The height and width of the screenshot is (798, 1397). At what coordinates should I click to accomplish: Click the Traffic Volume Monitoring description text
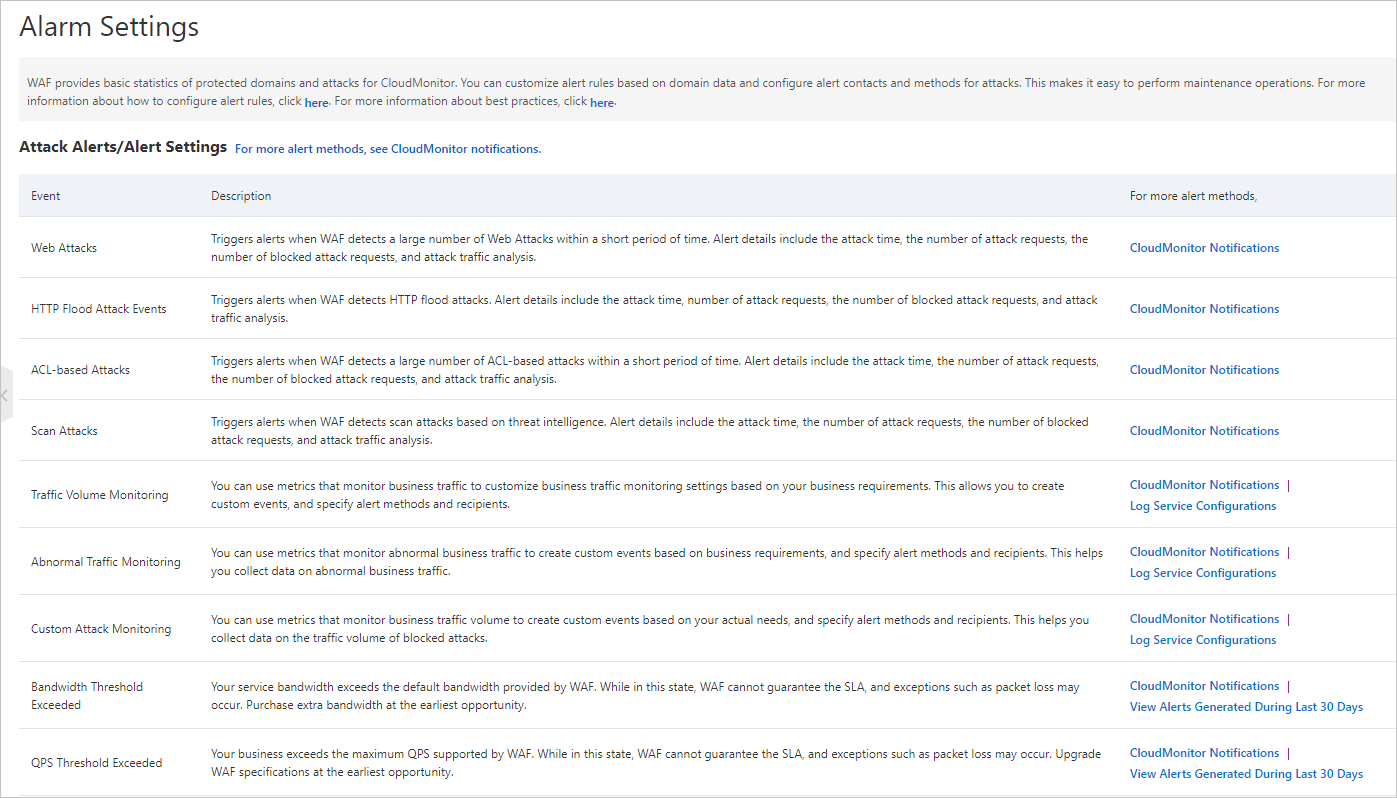[638, 495]
